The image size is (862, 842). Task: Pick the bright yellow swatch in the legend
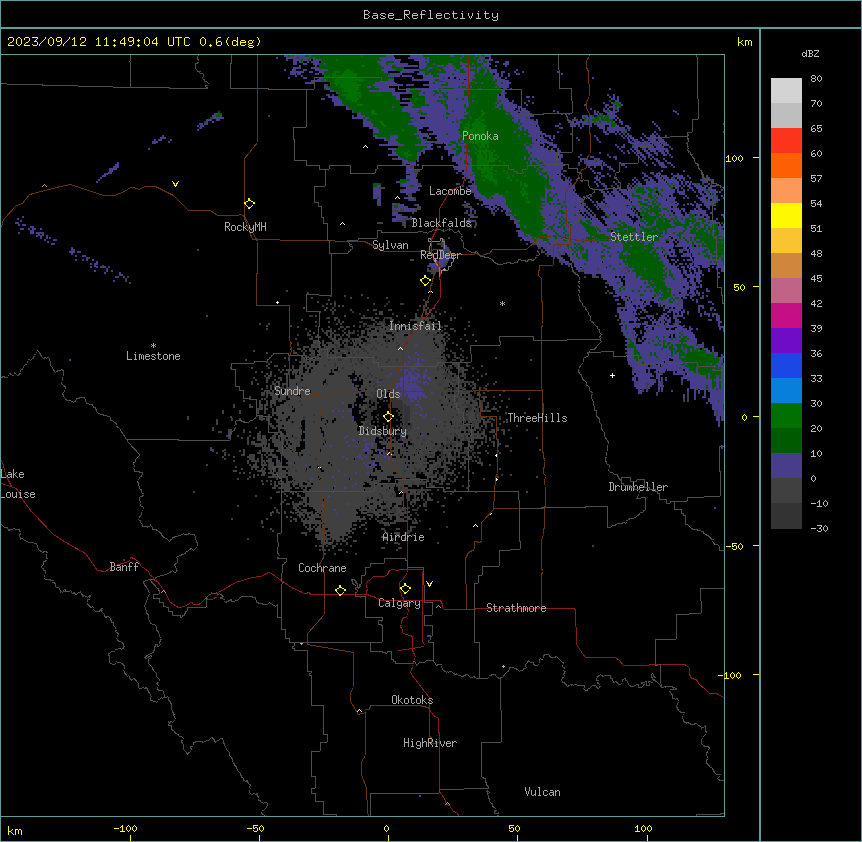tap(786, 215)
